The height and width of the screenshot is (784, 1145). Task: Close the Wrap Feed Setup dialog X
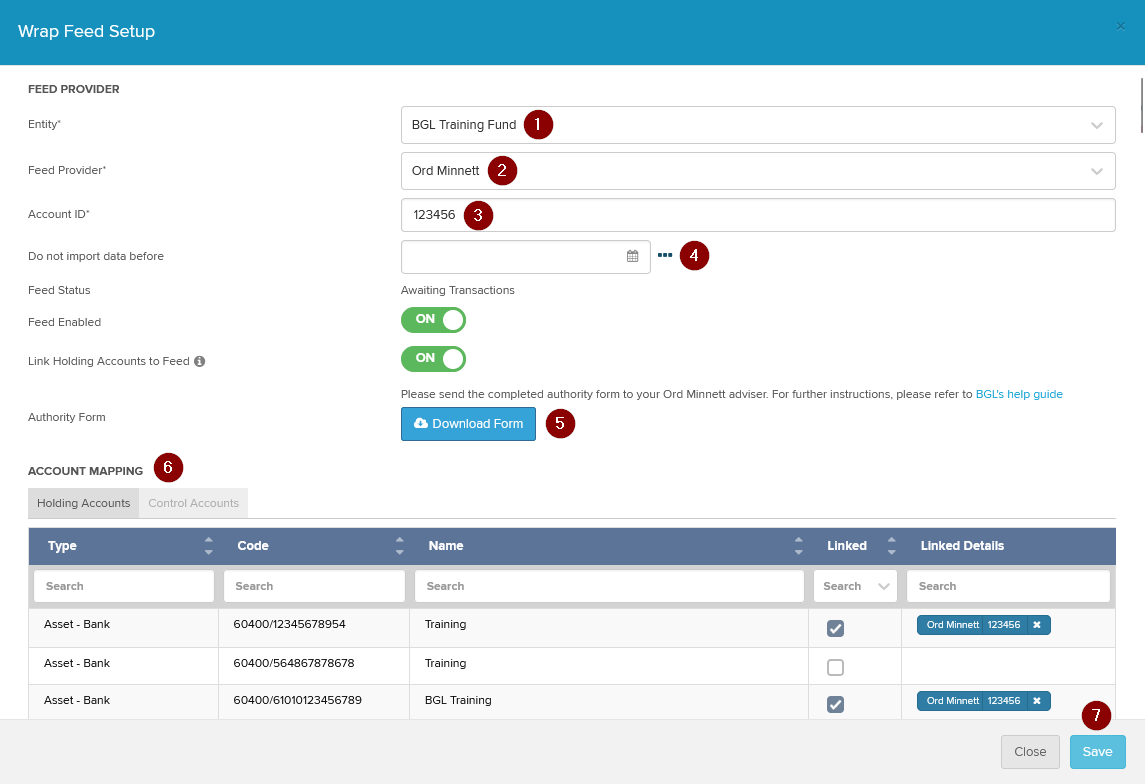[1120, 26]
